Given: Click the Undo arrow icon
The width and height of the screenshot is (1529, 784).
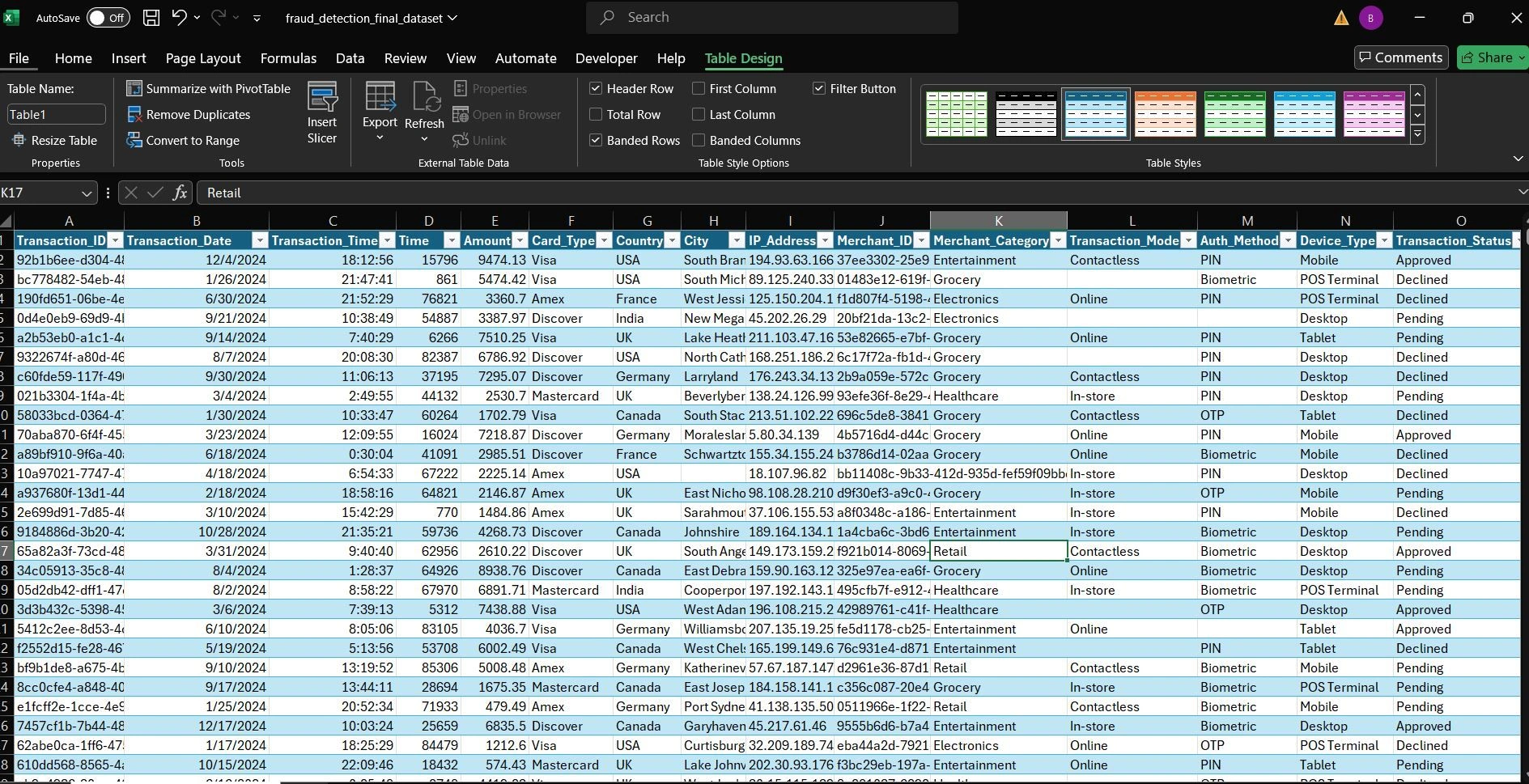Looking at the screenshot, I should coord(180,17).
